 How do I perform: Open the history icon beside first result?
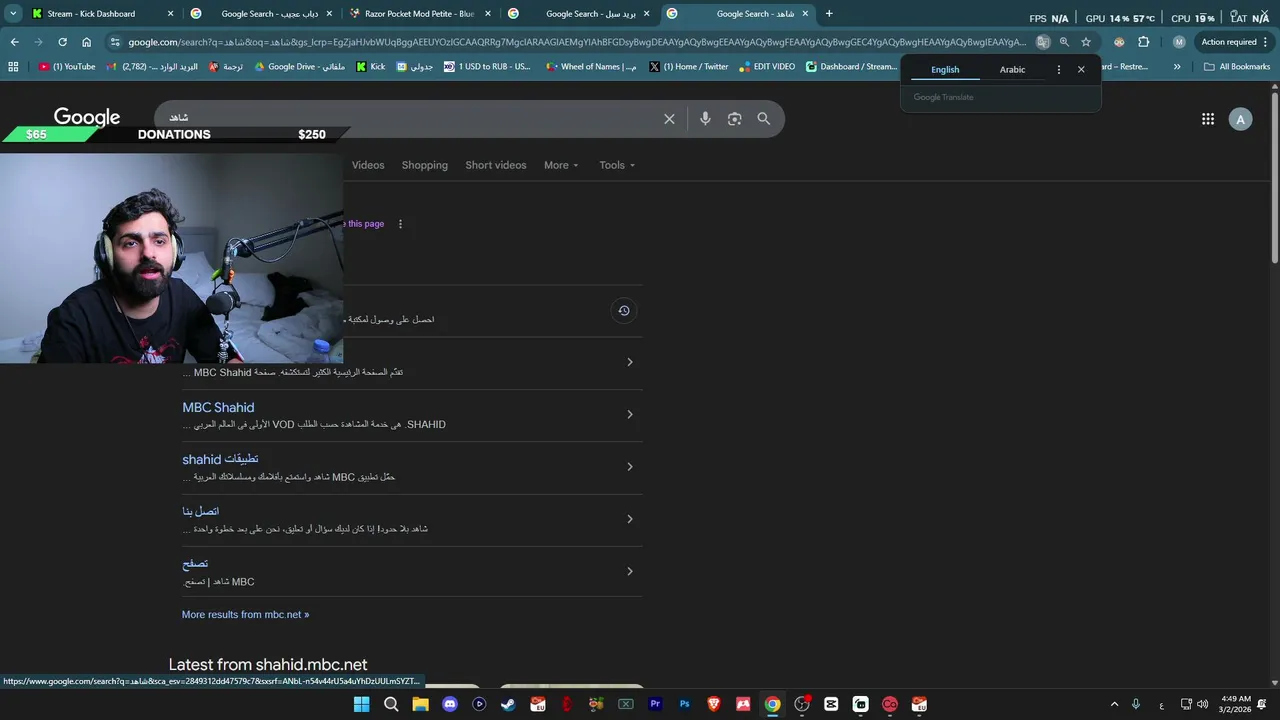coord(623,310)
